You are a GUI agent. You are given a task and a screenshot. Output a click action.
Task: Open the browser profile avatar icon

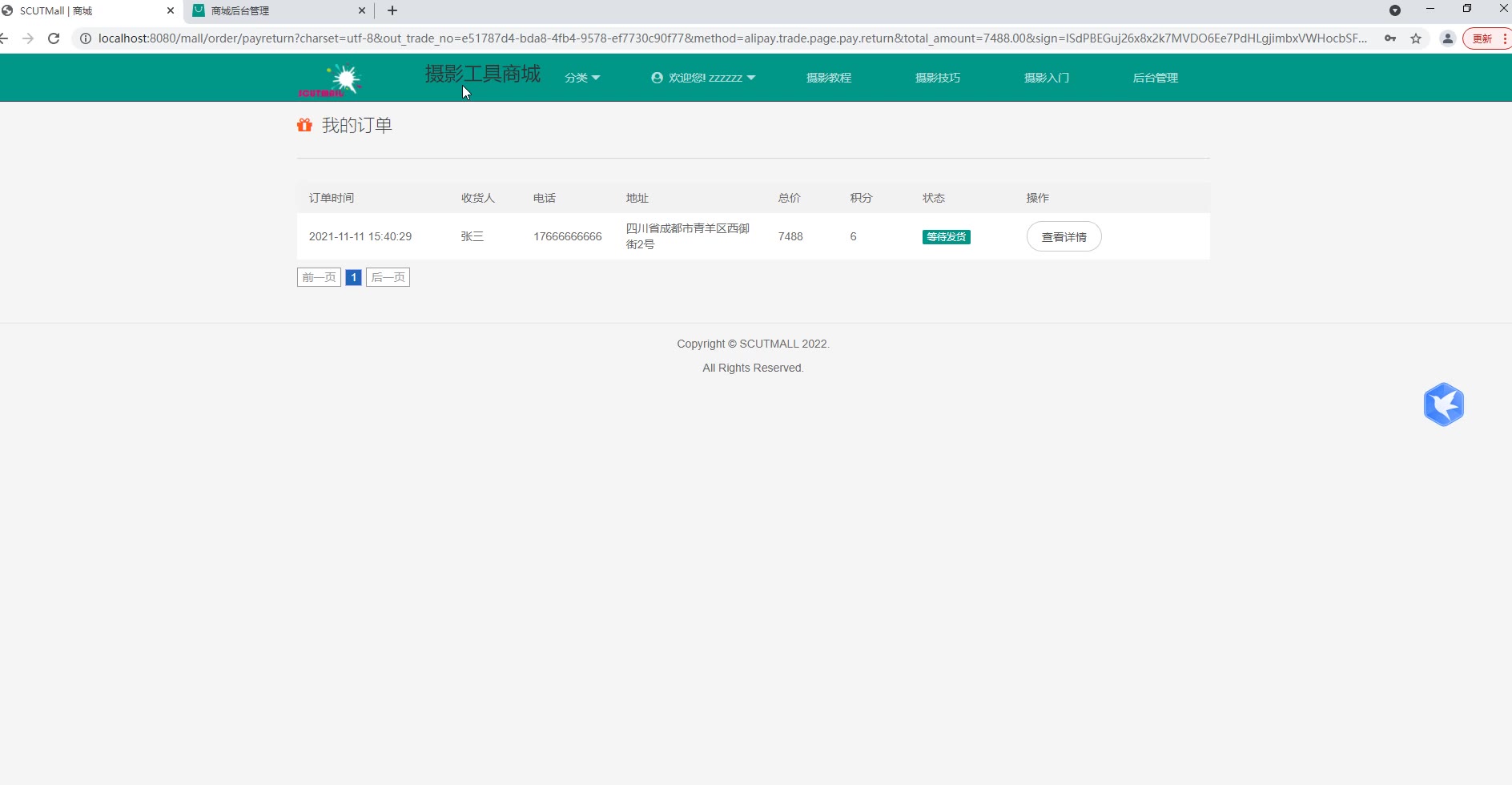point(1447,38)
